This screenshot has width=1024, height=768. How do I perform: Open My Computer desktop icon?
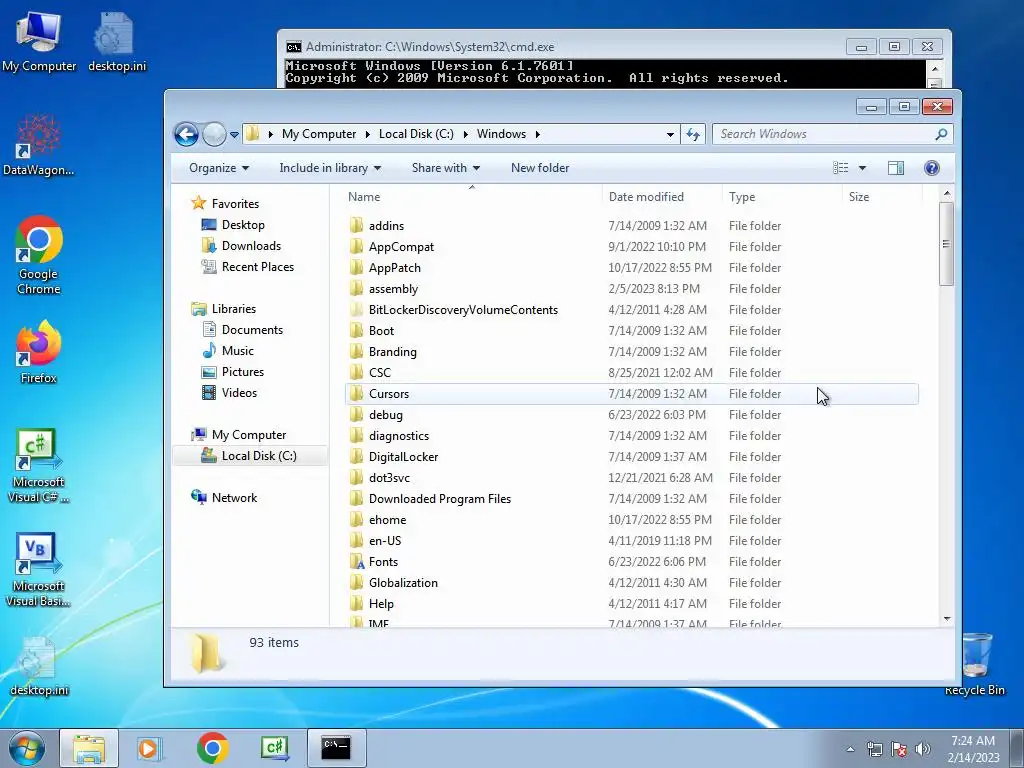click(39, 41)
